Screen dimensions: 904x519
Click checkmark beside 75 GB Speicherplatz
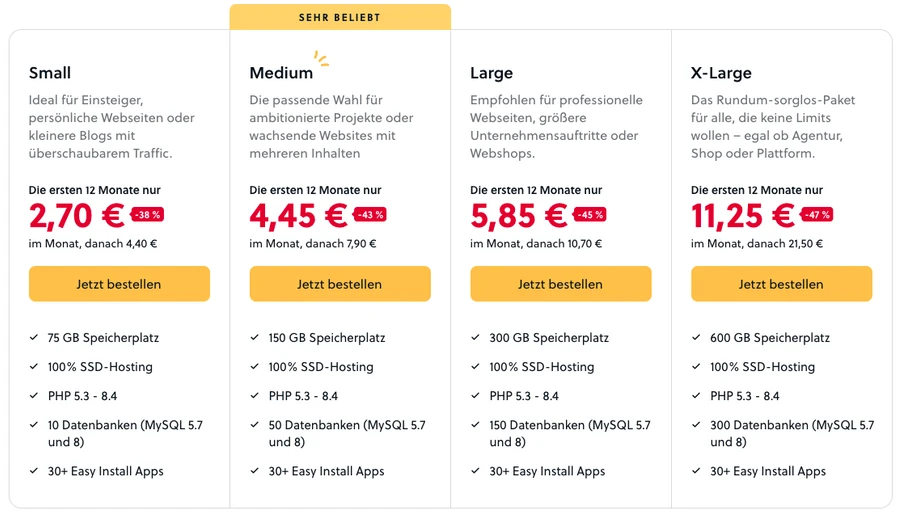(x=34, y=338)
